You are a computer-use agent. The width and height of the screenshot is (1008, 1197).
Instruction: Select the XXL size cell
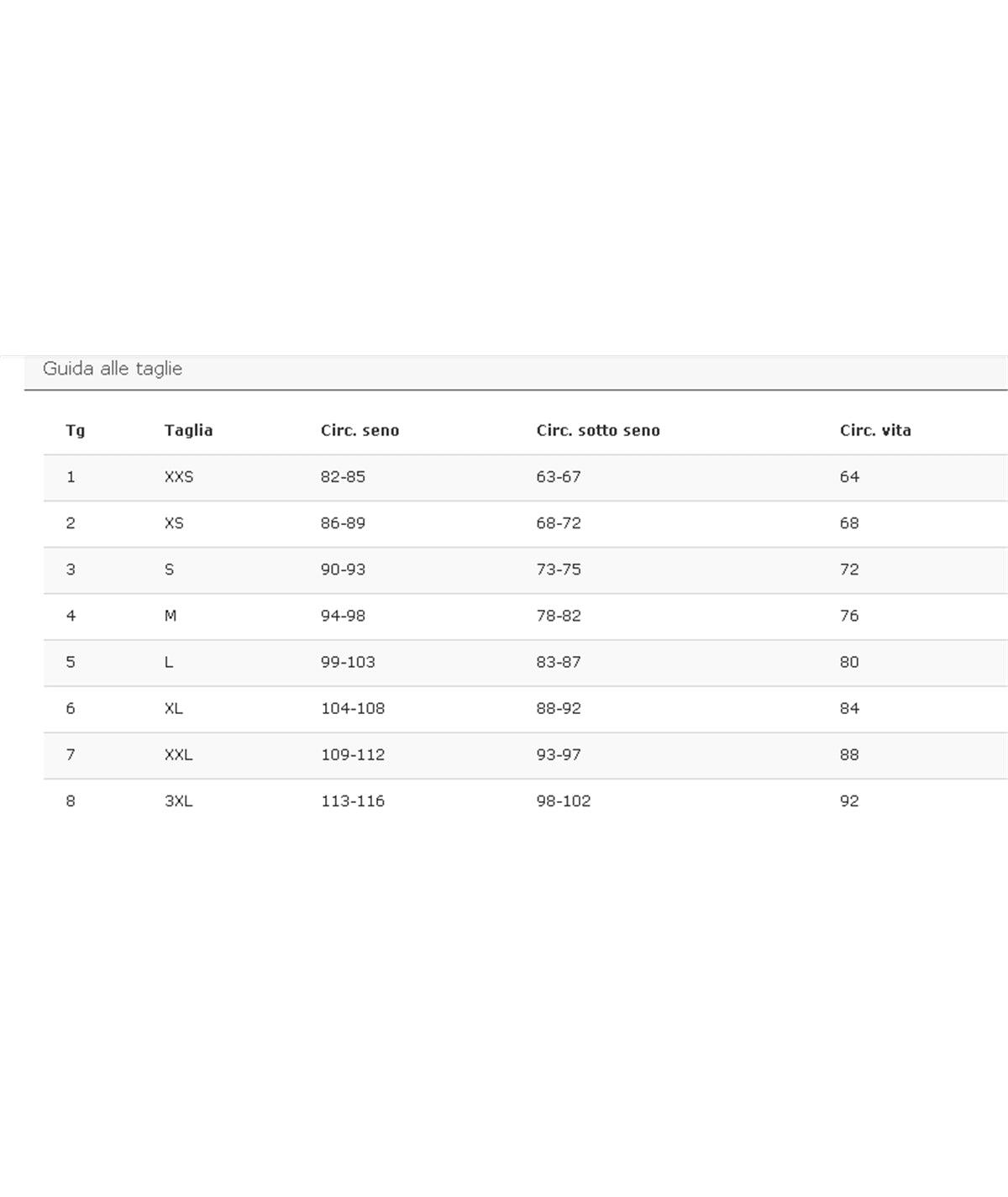[x=179, y=754]
